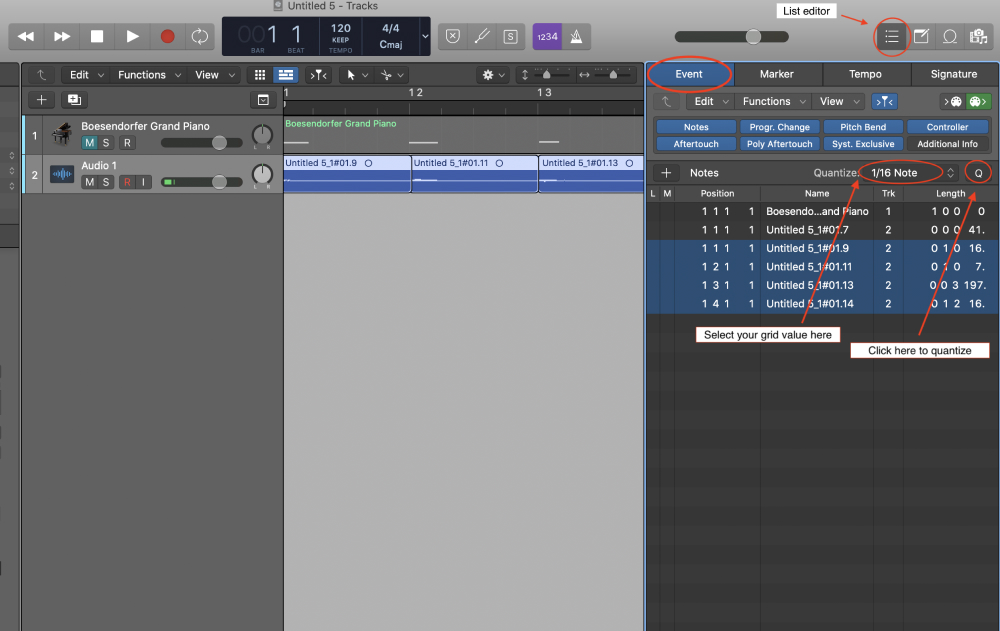1000x631 pixels.
Task: Click the 4/4 time signature display
Action: tap(390, 28)
